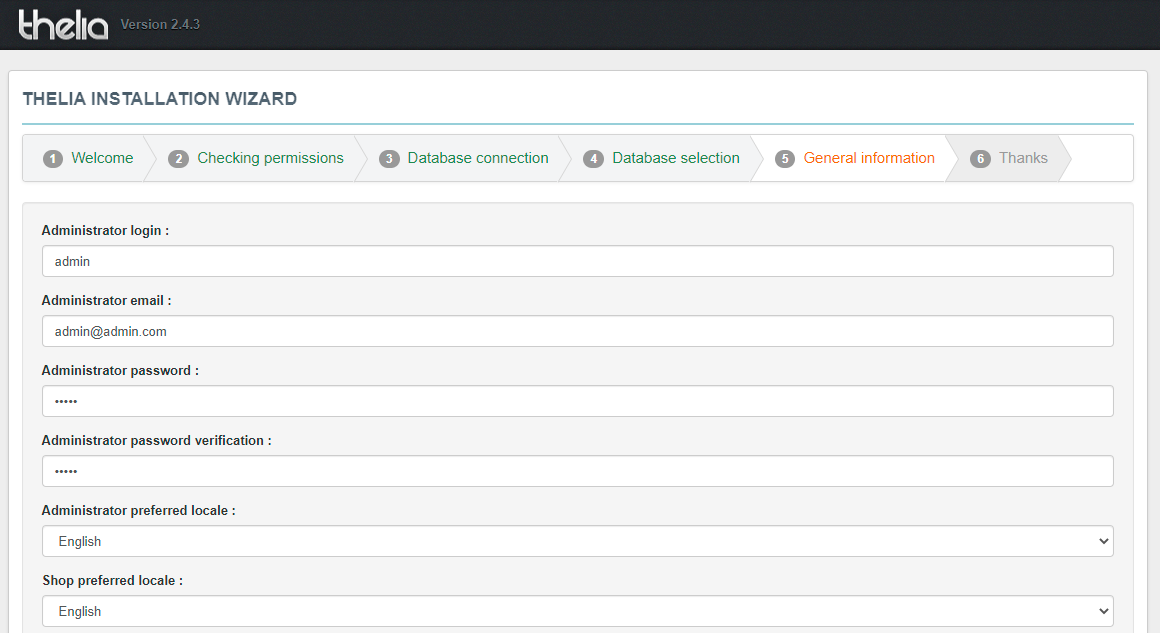Click the Thelia logo in the header
The image size is (1160, 633).
click(63, 24)
